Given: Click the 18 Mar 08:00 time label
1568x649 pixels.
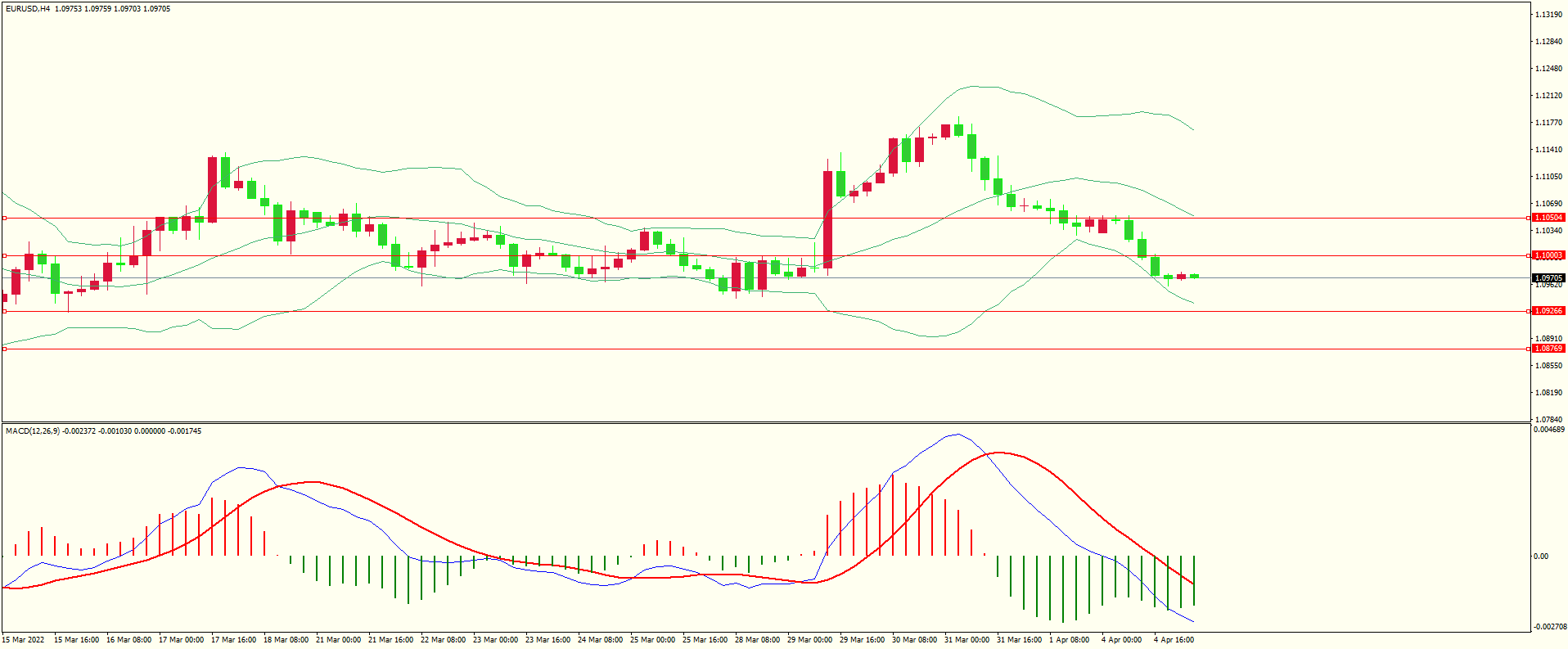Looking at the screenshot, I should (286, 640).
